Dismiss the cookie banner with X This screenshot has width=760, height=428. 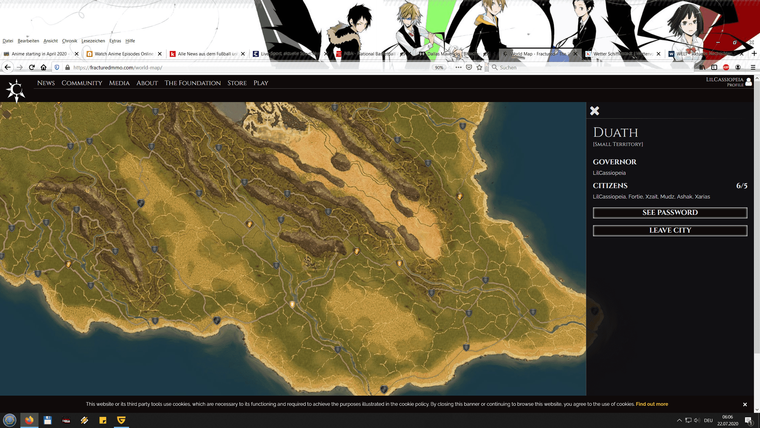tap(744, 404)
